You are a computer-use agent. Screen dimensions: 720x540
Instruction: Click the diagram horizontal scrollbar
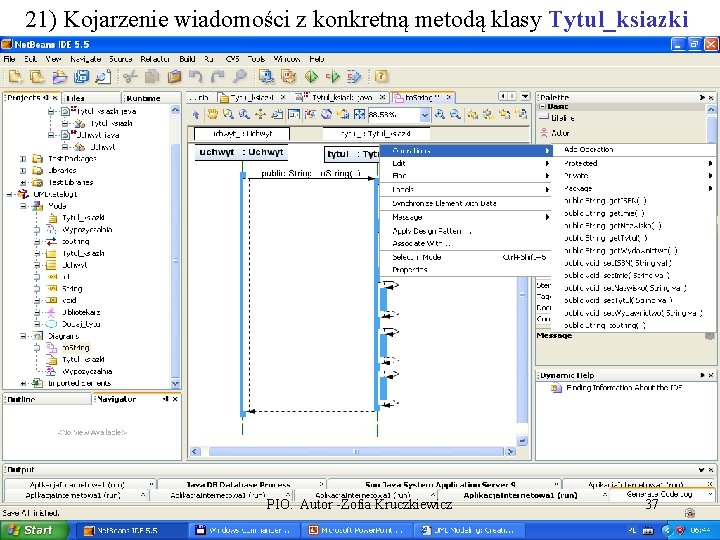coord(356,451)
